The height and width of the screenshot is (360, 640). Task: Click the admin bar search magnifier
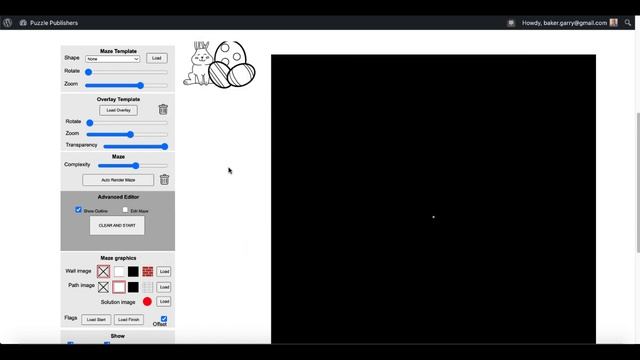(x=628, y=23)
